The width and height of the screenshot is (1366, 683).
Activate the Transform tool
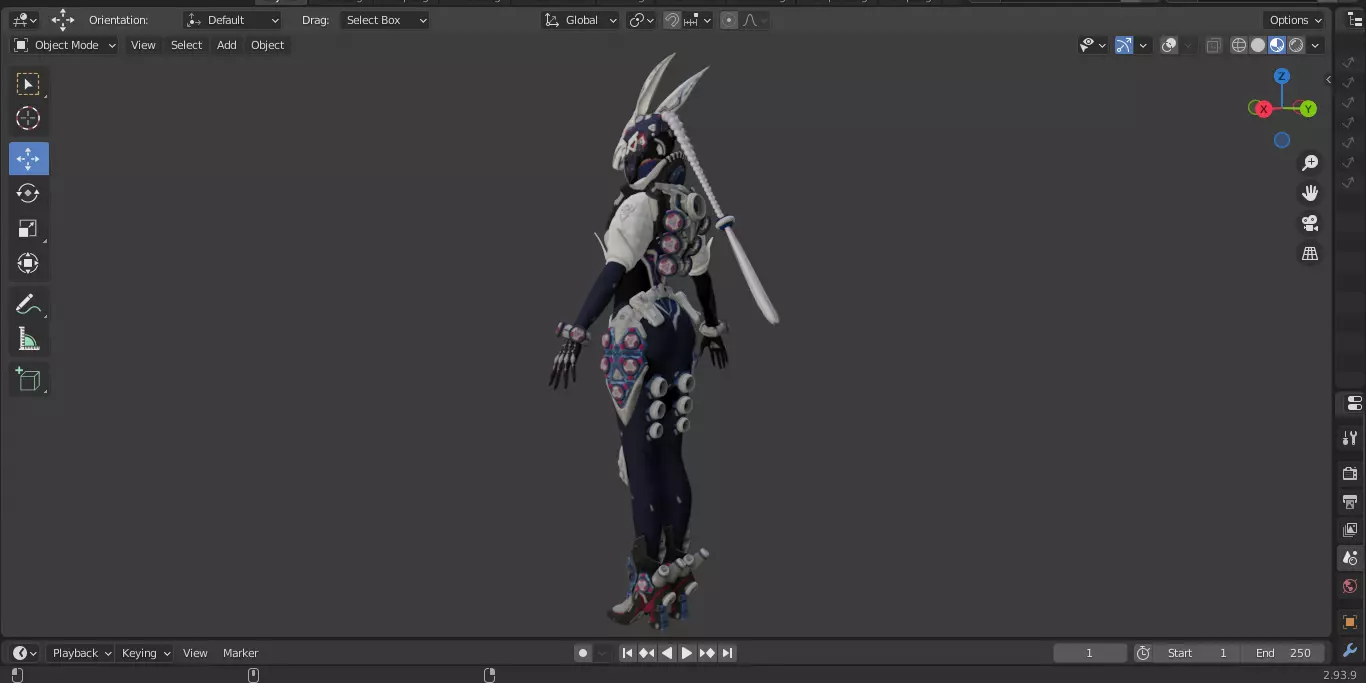click(x=28, y=263)
